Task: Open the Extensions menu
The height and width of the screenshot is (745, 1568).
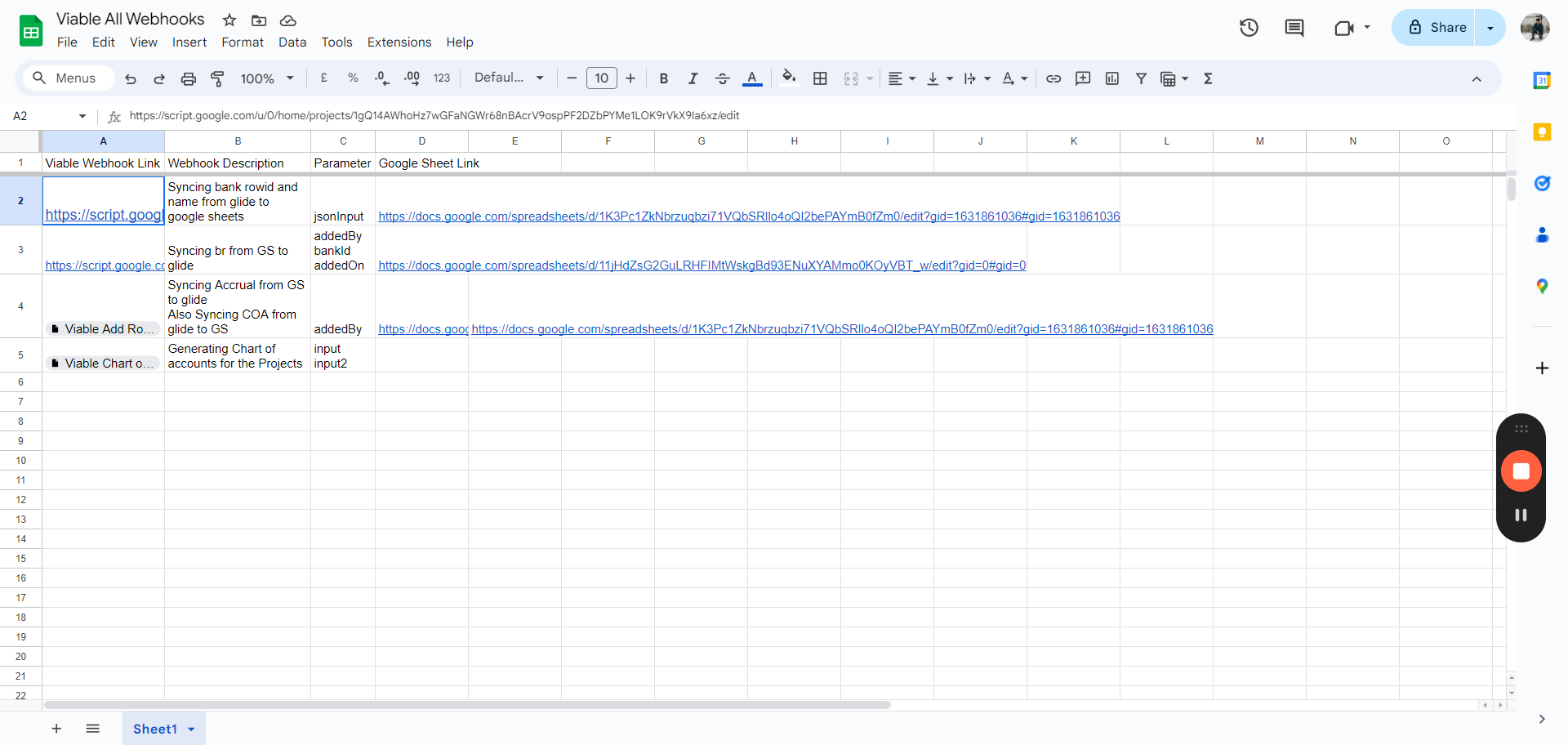Action: click(x=399, y=42)
